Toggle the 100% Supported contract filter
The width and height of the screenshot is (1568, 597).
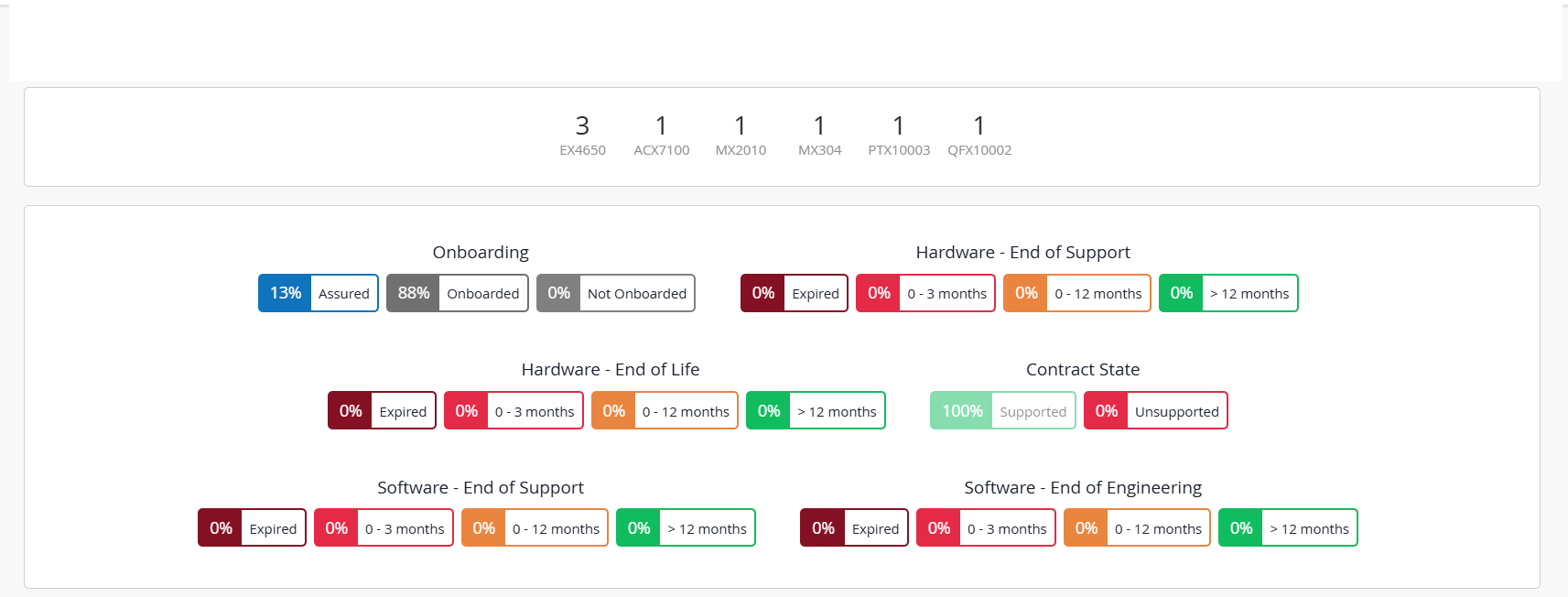coord(1002,411)
